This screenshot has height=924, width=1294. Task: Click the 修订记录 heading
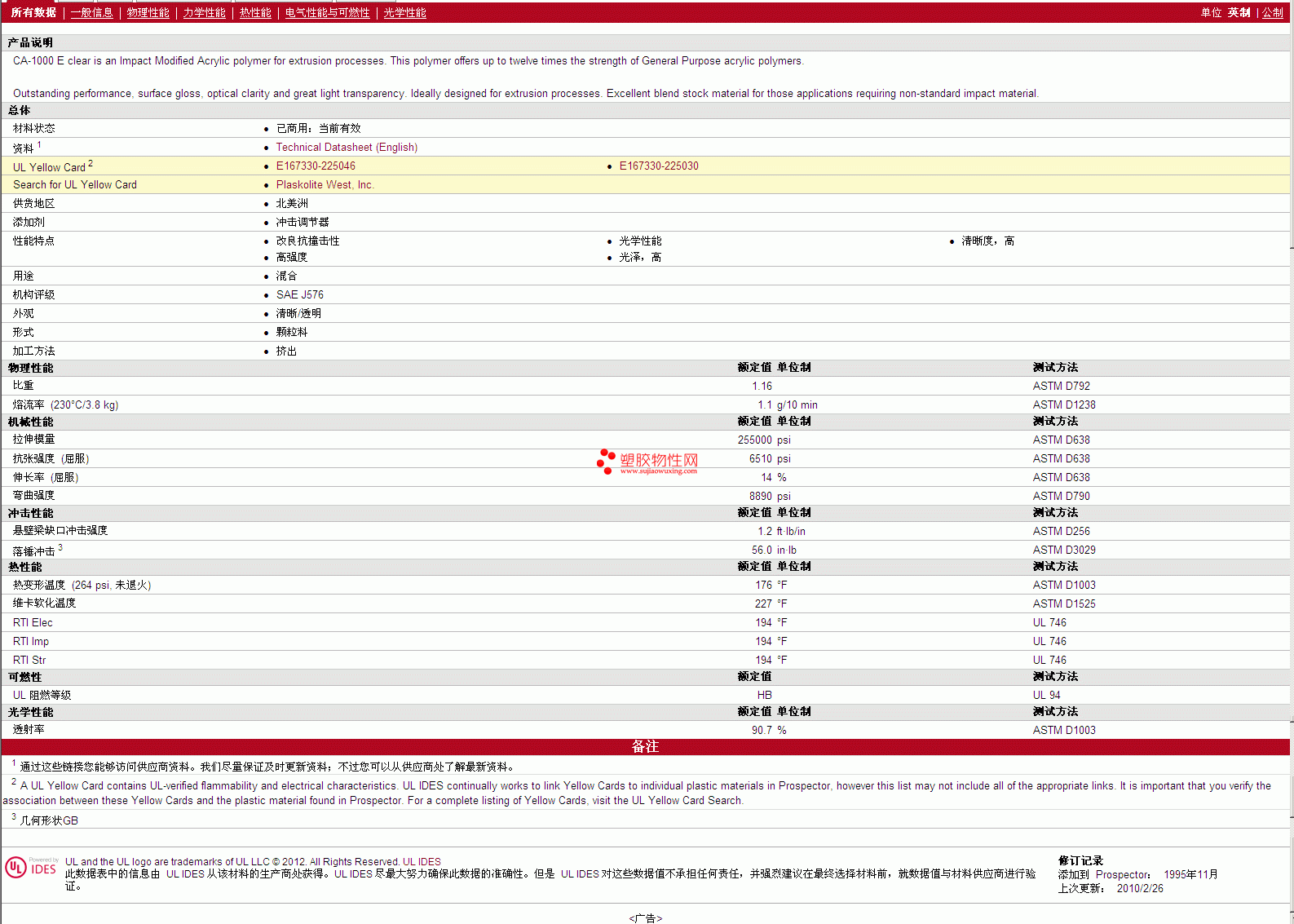point(1080,860)
